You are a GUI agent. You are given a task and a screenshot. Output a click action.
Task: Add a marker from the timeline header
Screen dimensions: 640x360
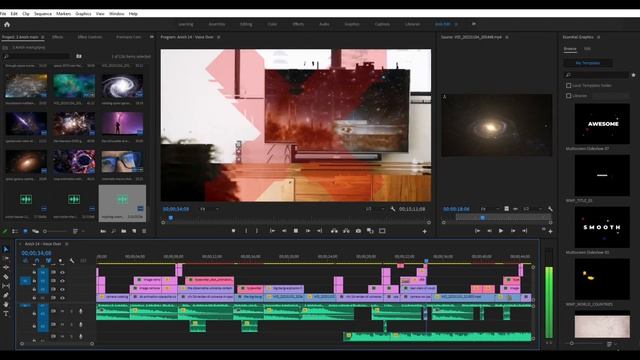tap(60, 260)
